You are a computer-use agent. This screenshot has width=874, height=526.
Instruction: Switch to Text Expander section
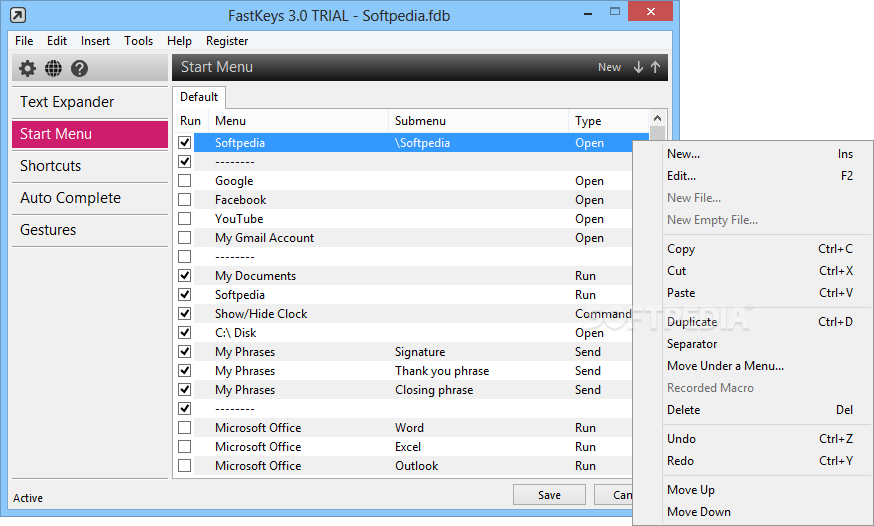[x=90, y=102]
